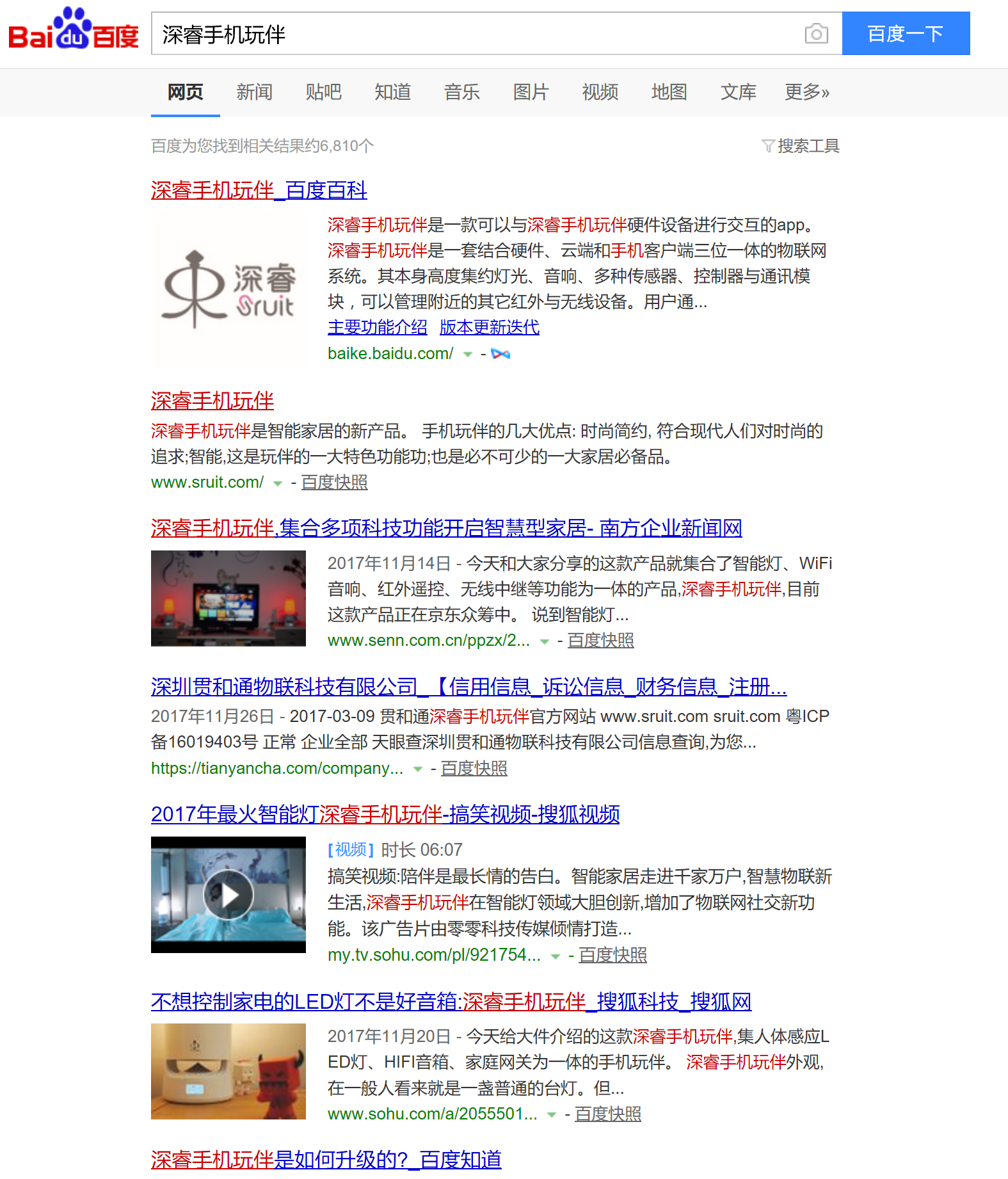Click the search tools filter icon

point(768,146)
